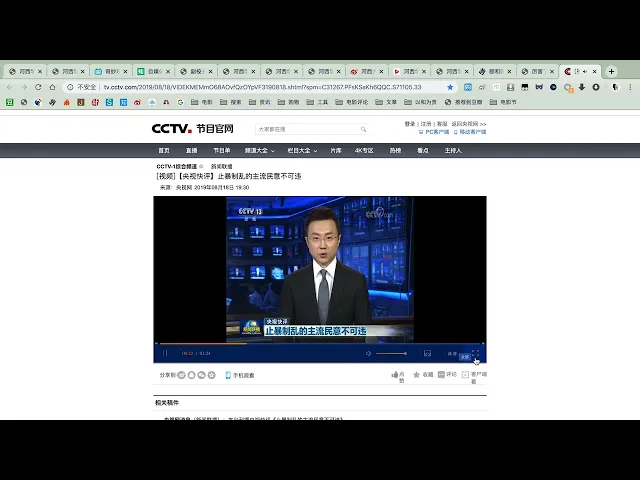Image resolution: width=640 pixels, height=480 pixels.
Task: Click the CCTV-1综合频道 breadcrumb link
Action: pos(177,167)
